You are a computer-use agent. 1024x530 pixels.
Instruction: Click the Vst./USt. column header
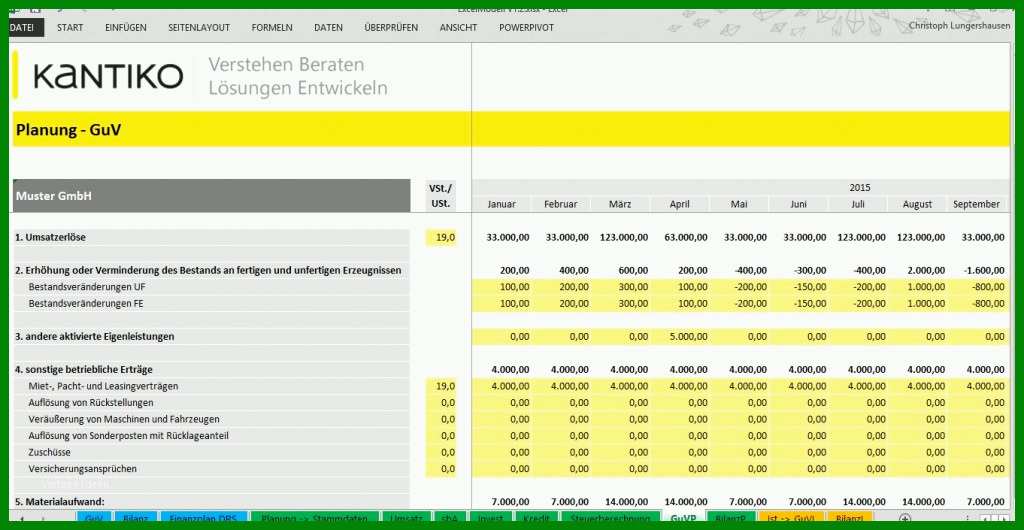[x=441, y=195]
